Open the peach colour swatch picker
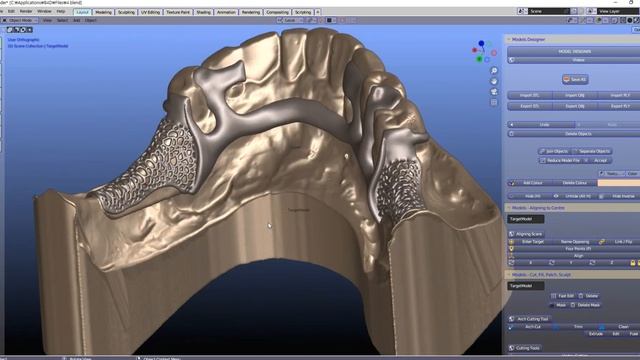This screenshot has width=640, height=360. [619, 183]
